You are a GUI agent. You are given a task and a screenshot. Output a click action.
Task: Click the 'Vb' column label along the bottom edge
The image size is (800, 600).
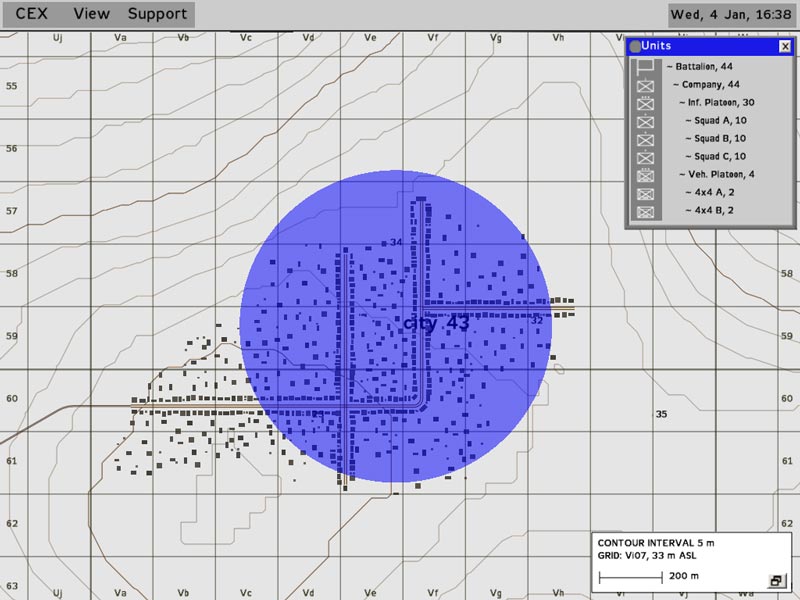click(x=183, y=593)
